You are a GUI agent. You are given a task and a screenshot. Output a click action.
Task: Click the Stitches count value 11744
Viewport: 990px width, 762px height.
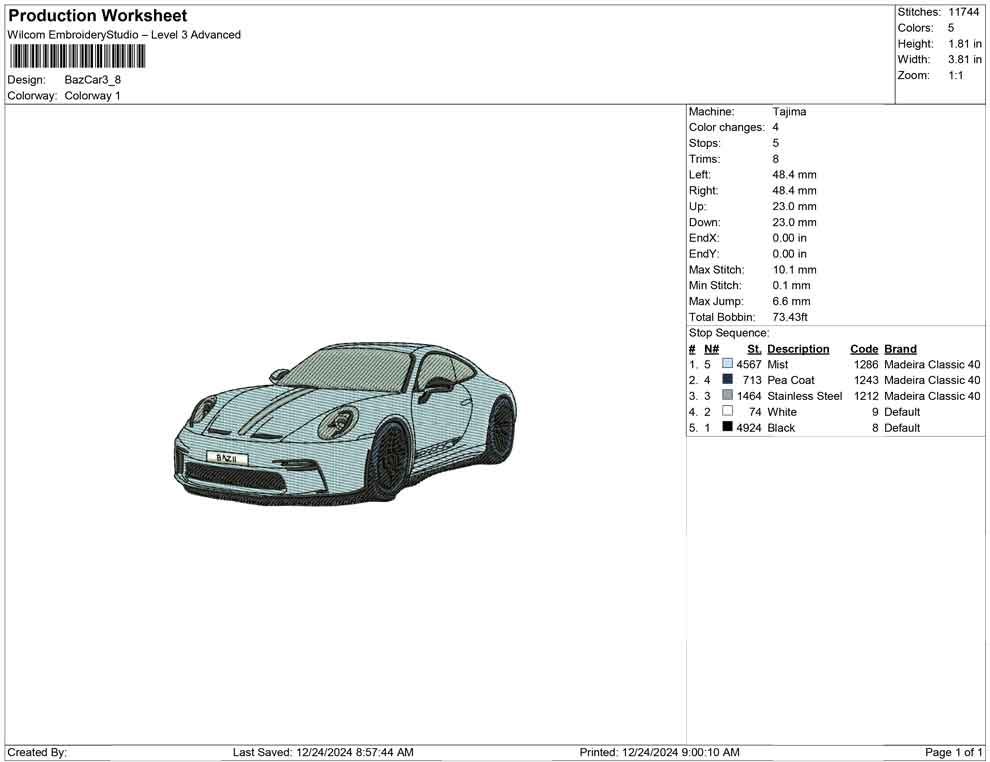point(964,12)
